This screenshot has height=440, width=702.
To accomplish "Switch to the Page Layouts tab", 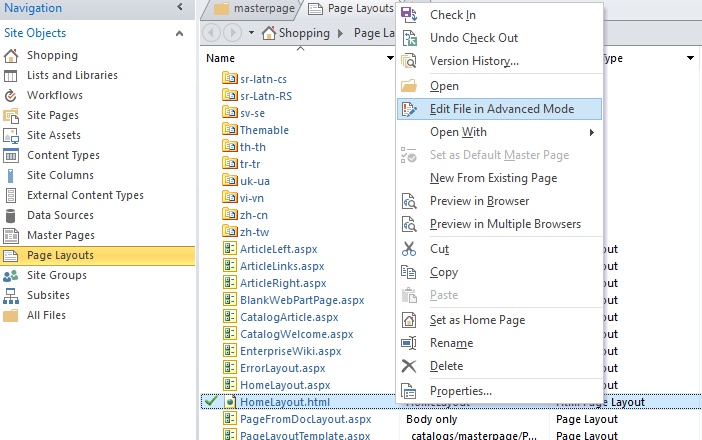I will pos(352,9).
